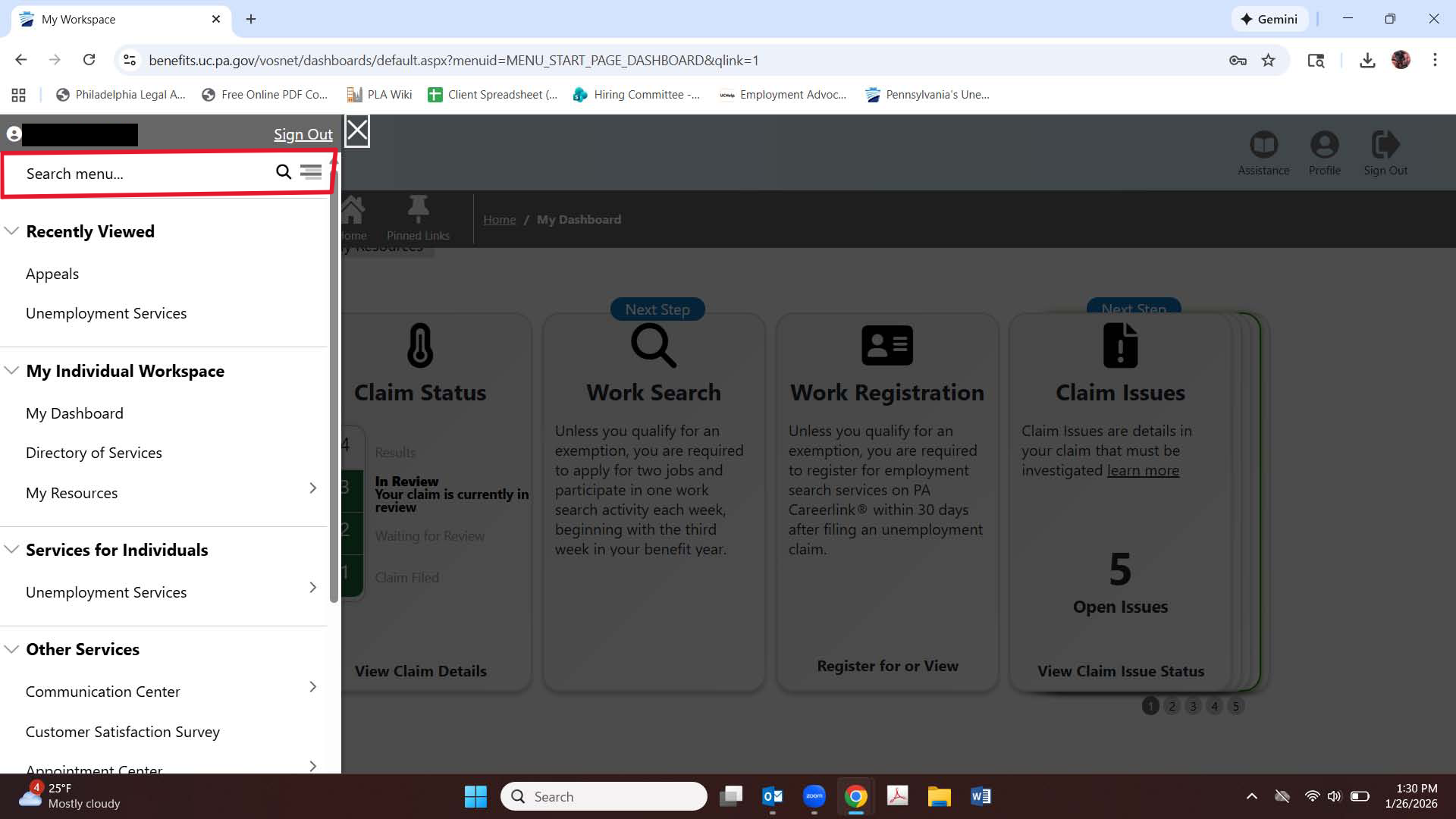1456x819 pixels.
Task: Go to carousel page 3 dot
Action: (1193, 706)
